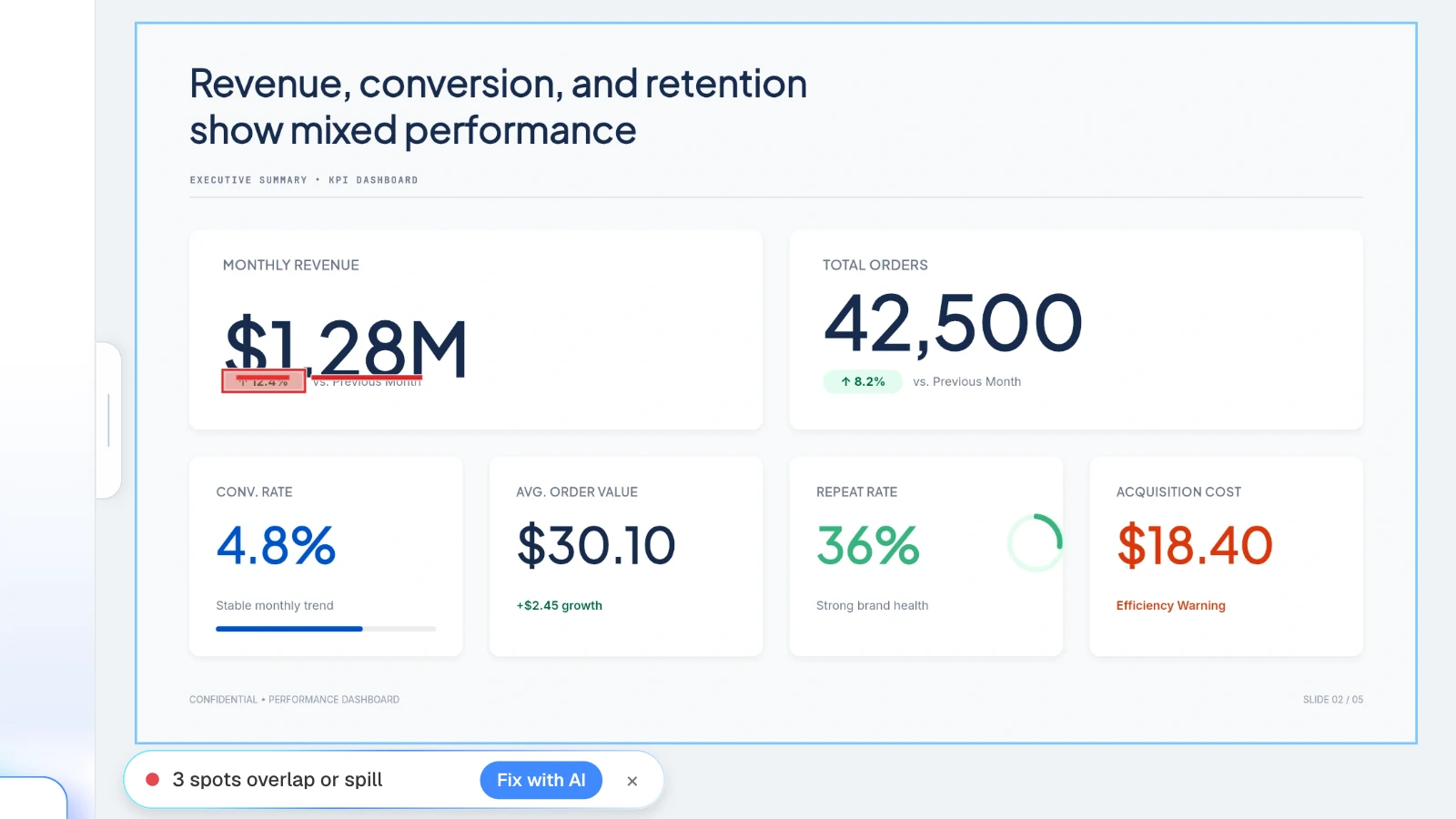Click the 'CONFIDENTIAL • PERFORMANCE DASHBOARD' footer text
This screenshot has width=1456, height=819.
[294, 700]
